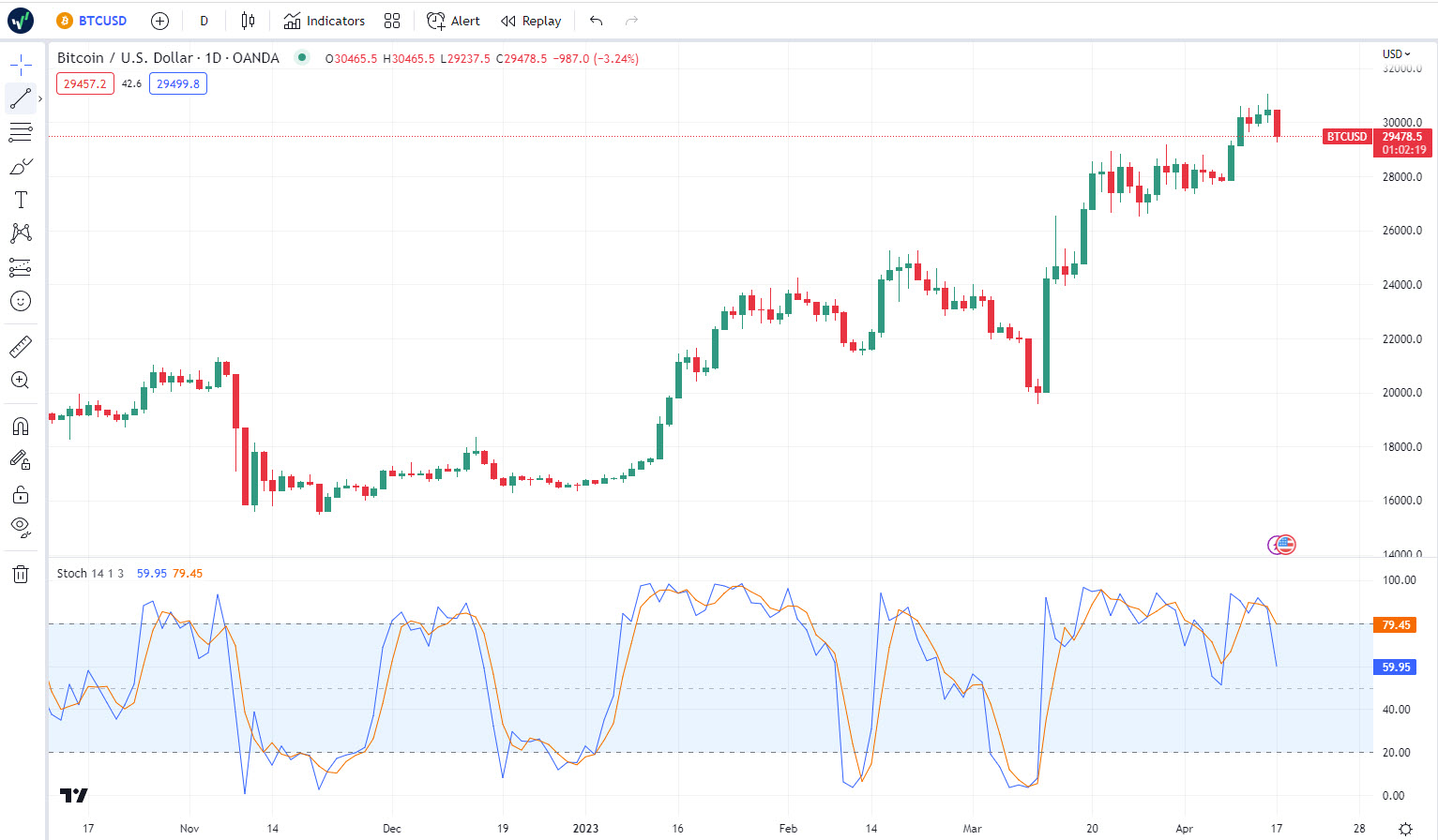
Task: Toggle lock all drawing tools
Action: click(x=21, y=494)
